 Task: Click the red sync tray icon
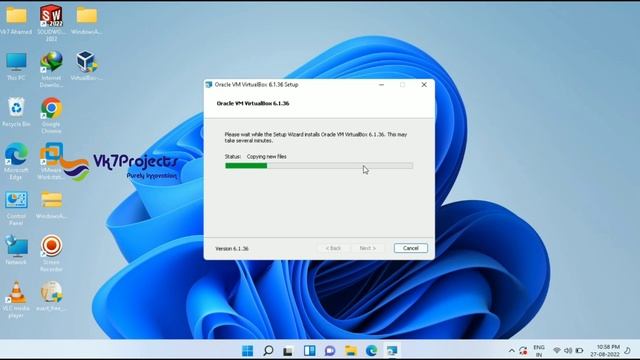coord(523,351)
